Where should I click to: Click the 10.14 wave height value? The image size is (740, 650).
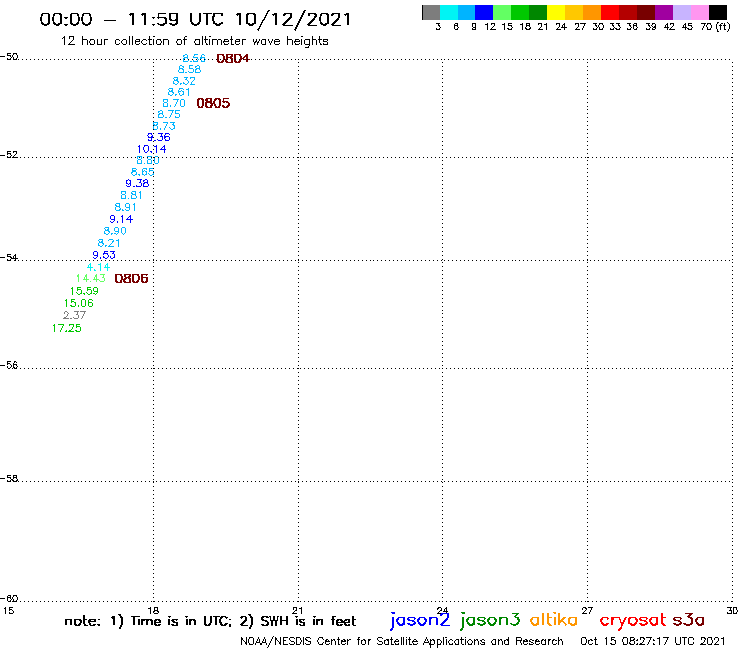point(151,149)
